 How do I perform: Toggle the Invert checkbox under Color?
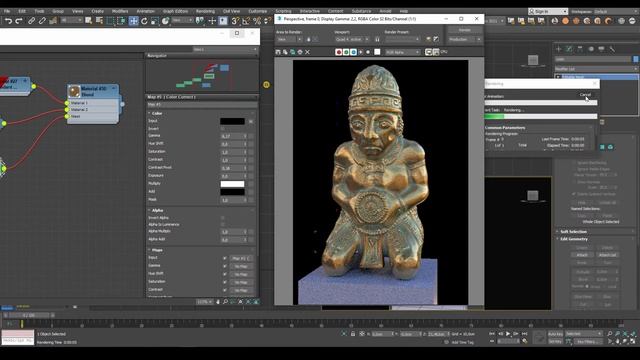pos(223,129)
